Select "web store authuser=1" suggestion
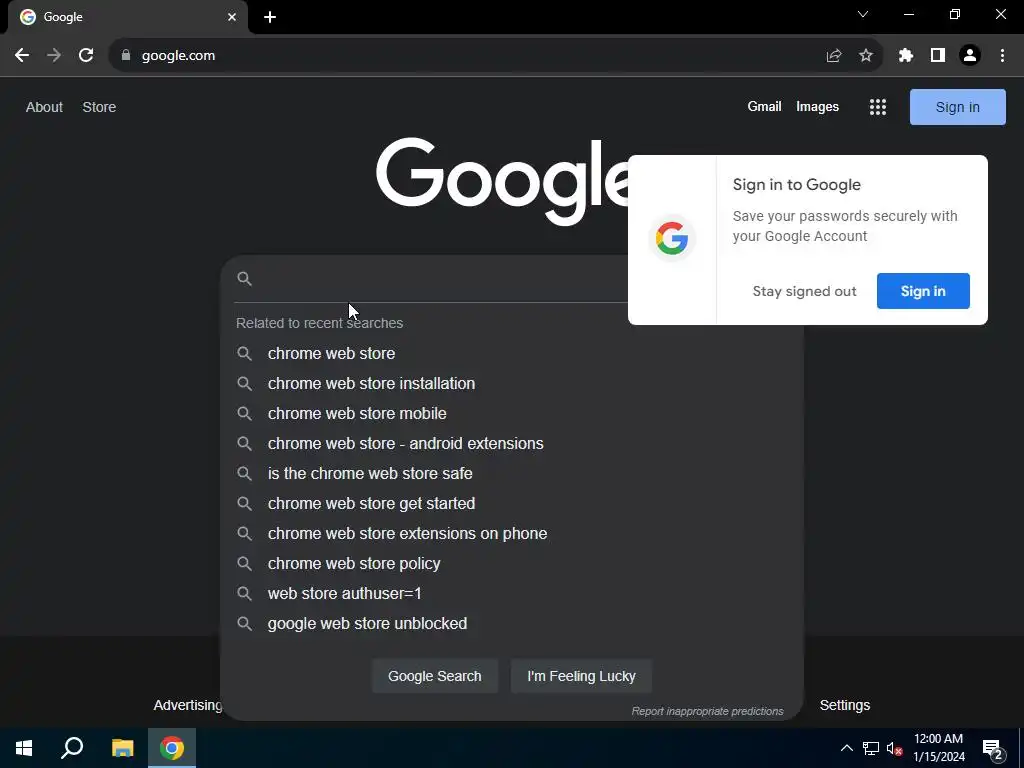Image resolution: width=1024 pixels, height=768 pixels. pyautogui.click(x=512, y=594)
